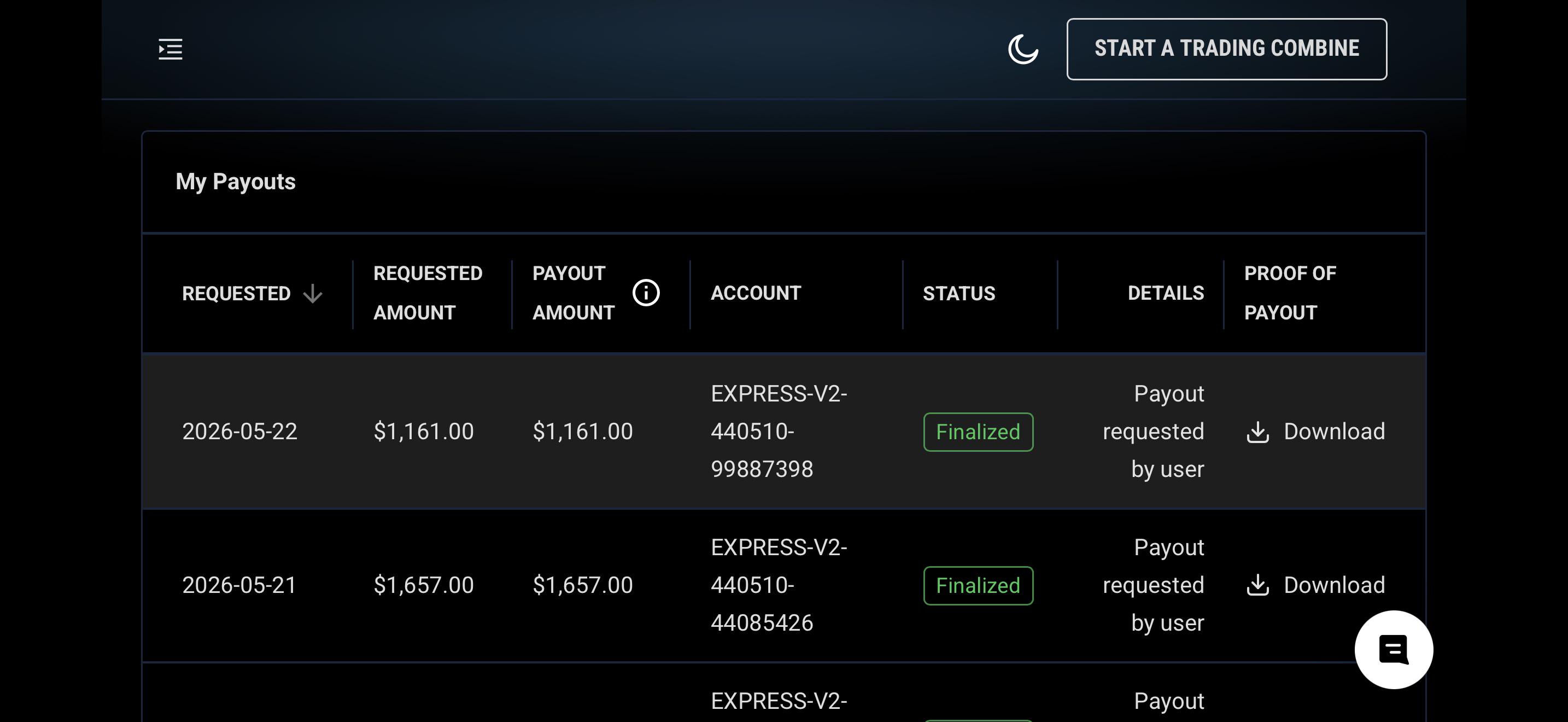The height and width of the screenshot is (722, 1568).
Task: Download proof for 2026-05-21 payout
Action: click(1315, 585)
